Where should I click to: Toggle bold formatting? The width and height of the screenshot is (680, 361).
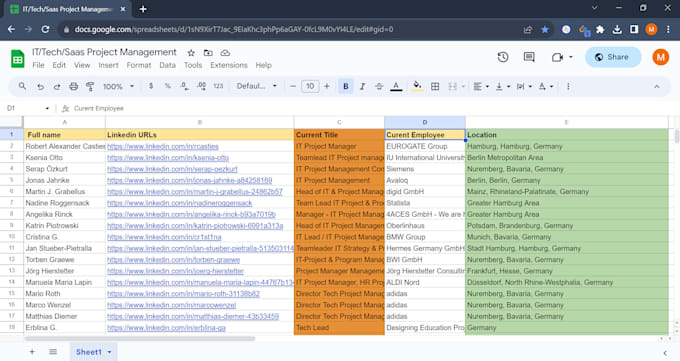tap(346, 86)
